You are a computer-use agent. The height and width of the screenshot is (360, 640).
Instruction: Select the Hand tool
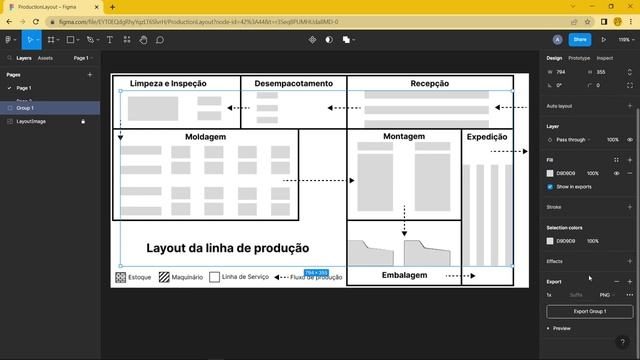click(143, 40)
